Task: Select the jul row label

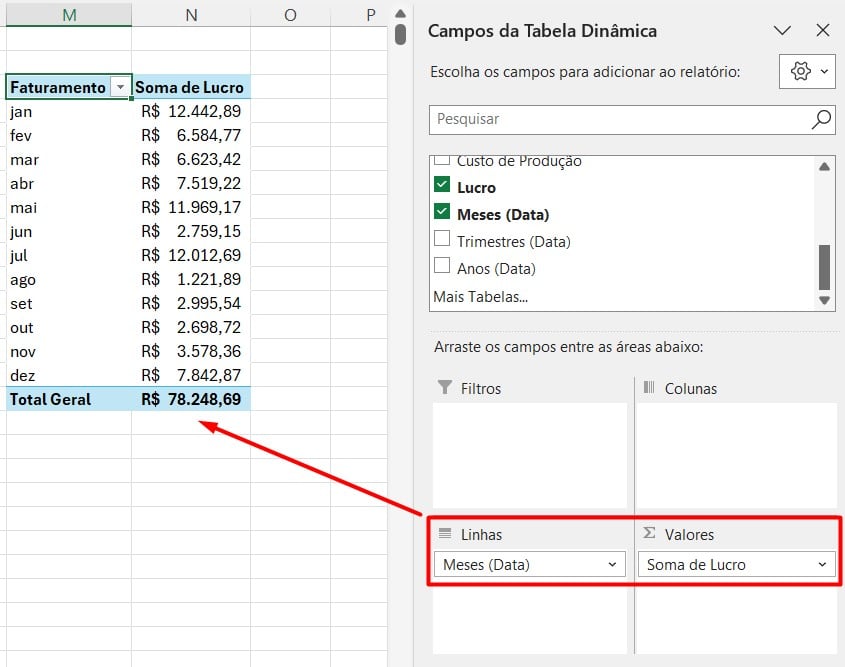Action: [69, 255]
